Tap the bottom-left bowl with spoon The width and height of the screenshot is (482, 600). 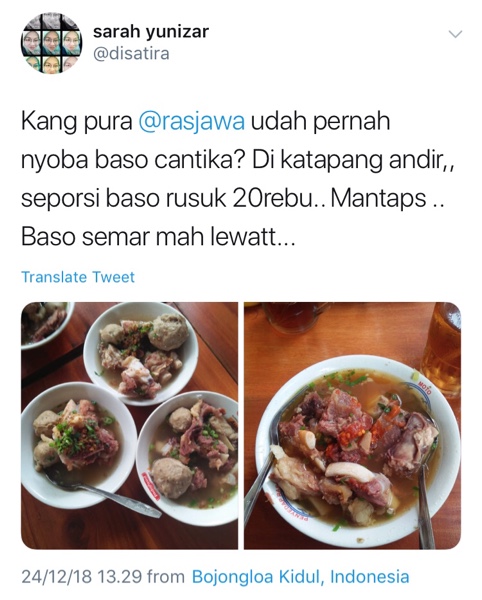pos(77,445)
